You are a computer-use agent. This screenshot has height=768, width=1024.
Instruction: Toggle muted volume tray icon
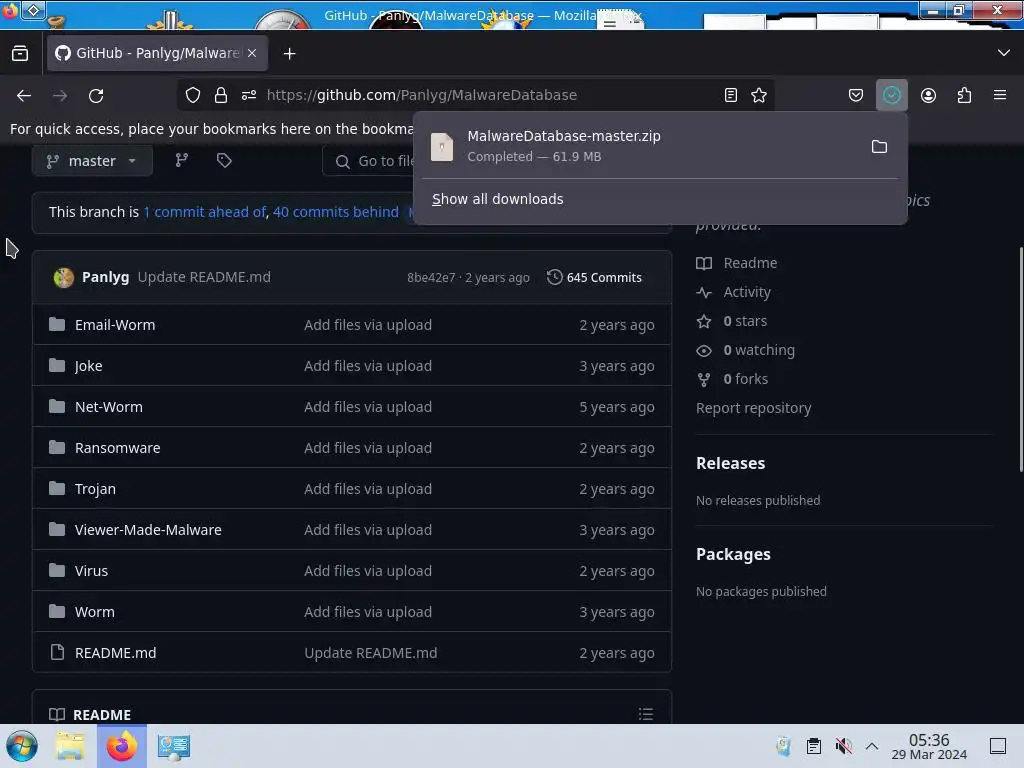pyautogui.click(x=843, y=746)
